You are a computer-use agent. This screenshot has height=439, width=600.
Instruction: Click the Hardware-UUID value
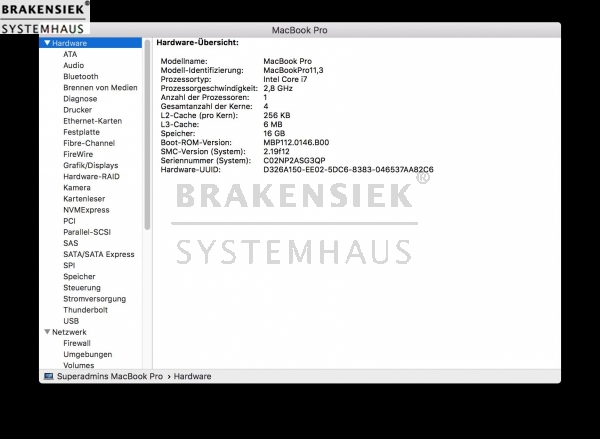click(348, 170)
